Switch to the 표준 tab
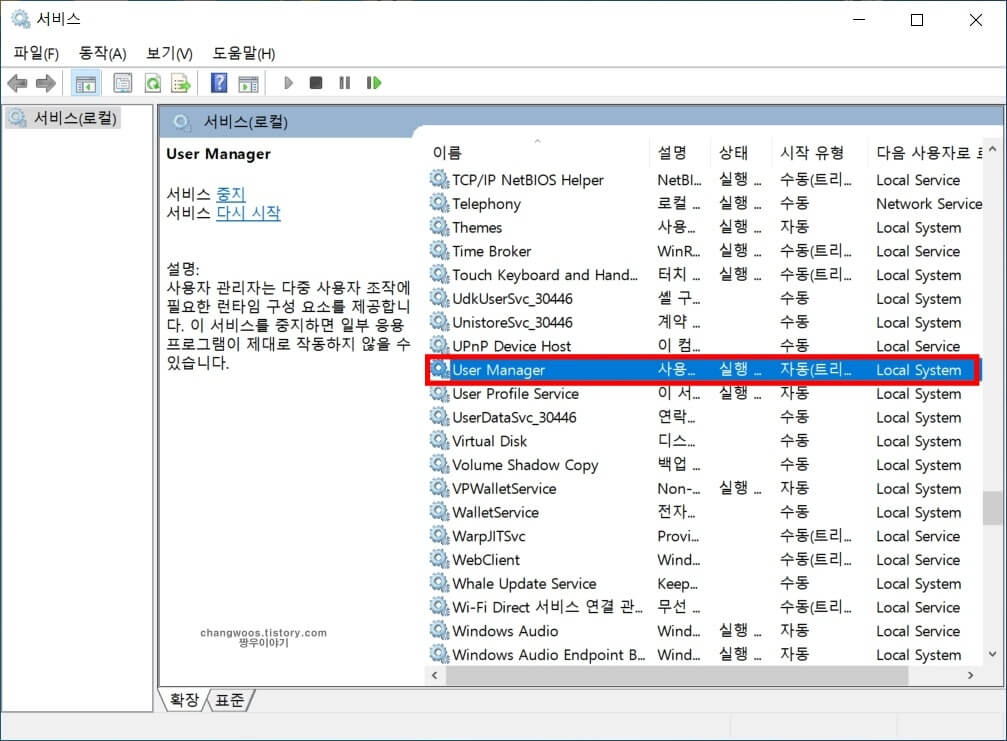The height and width of the screenshot is (741, 1007). [229, 700]
